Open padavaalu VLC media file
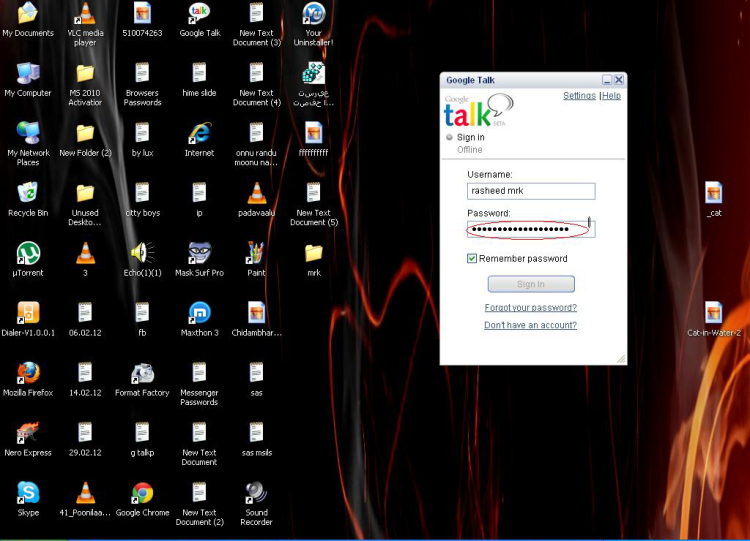The image size is (750, 541). [x=256, y=193]
